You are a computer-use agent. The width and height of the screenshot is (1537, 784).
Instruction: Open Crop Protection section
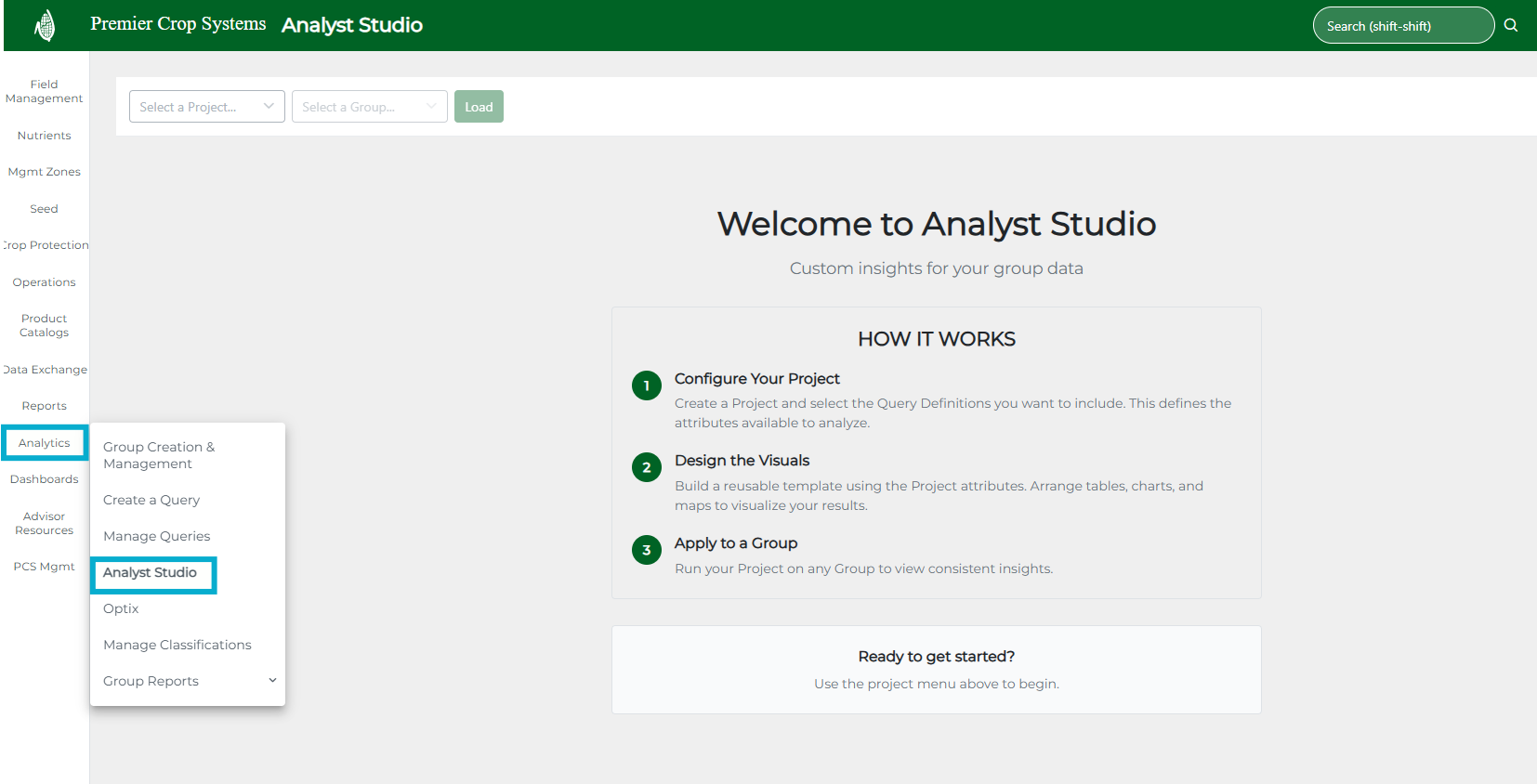click(x=46, y=245)
